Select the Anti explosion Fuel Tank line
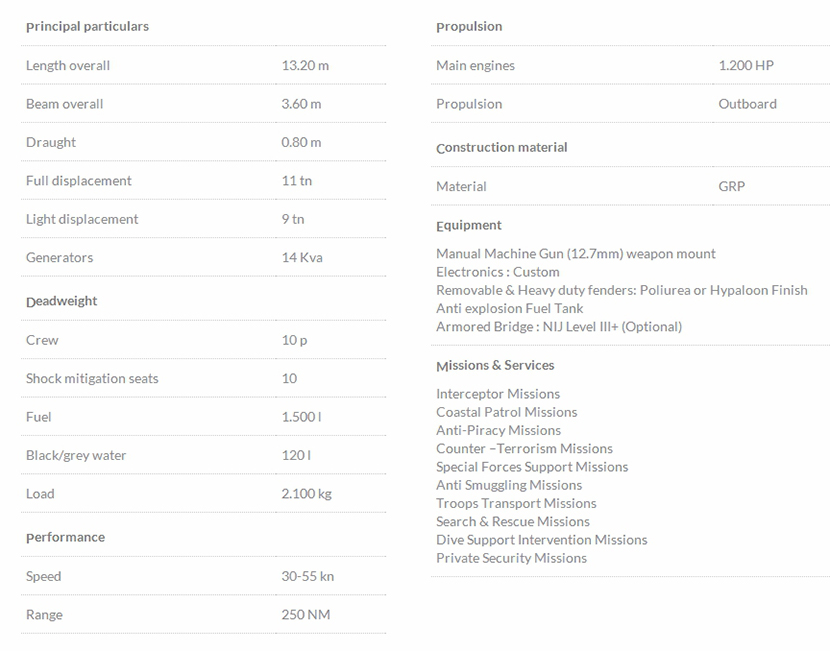This screenshot has height=651, width=830. pos(510,308)
